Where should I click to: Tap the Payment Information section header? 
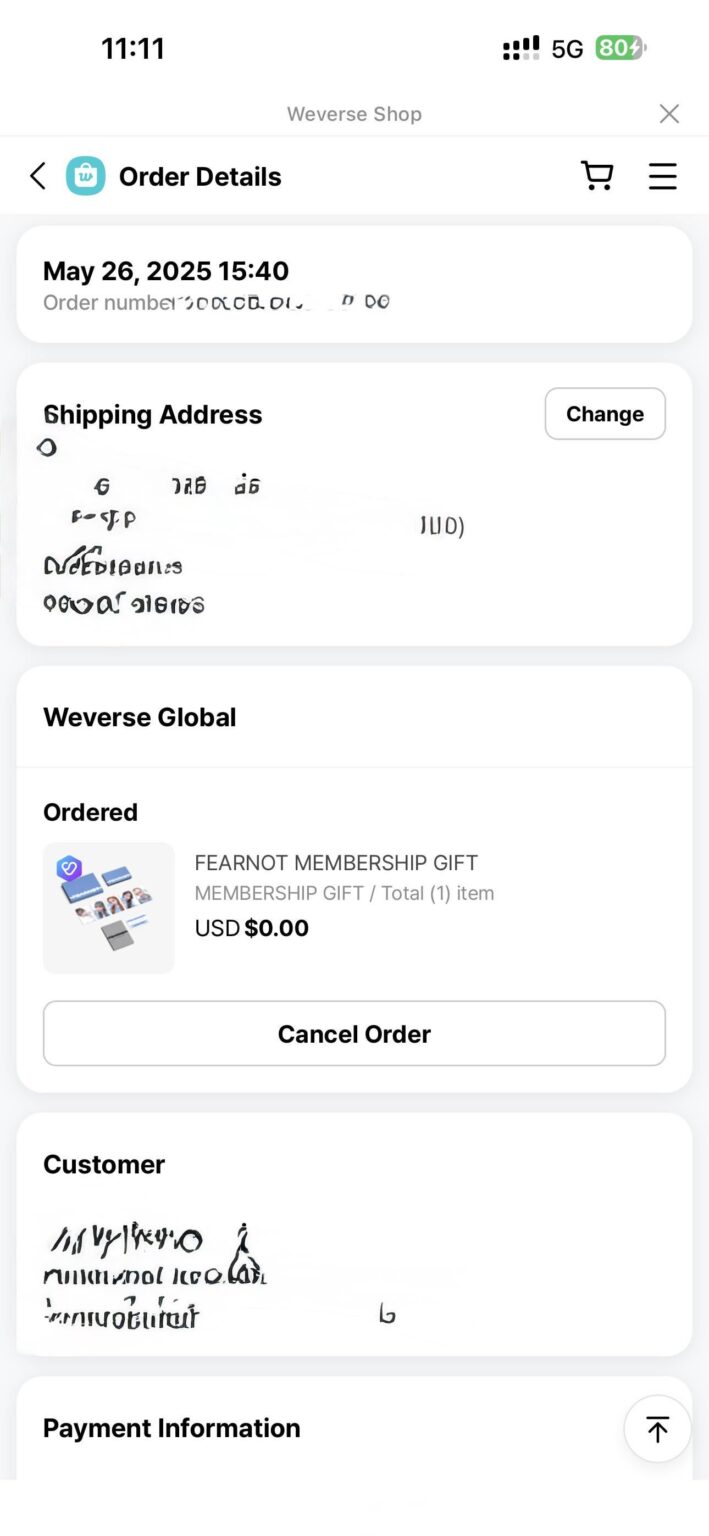pyautogui.click(x=171, y=1428)
